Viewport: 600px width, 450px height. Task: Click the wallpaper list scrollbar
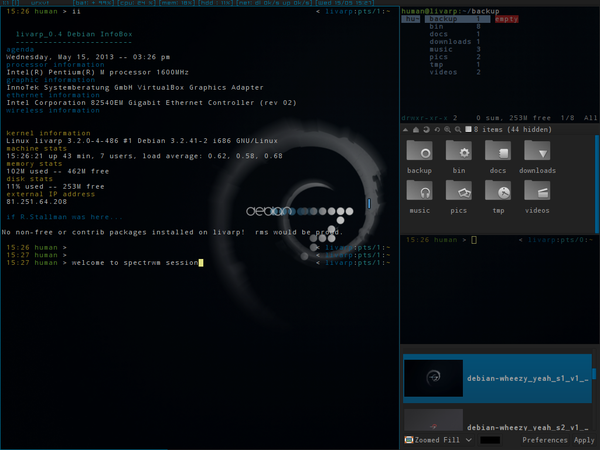click(x=594, y=373)
